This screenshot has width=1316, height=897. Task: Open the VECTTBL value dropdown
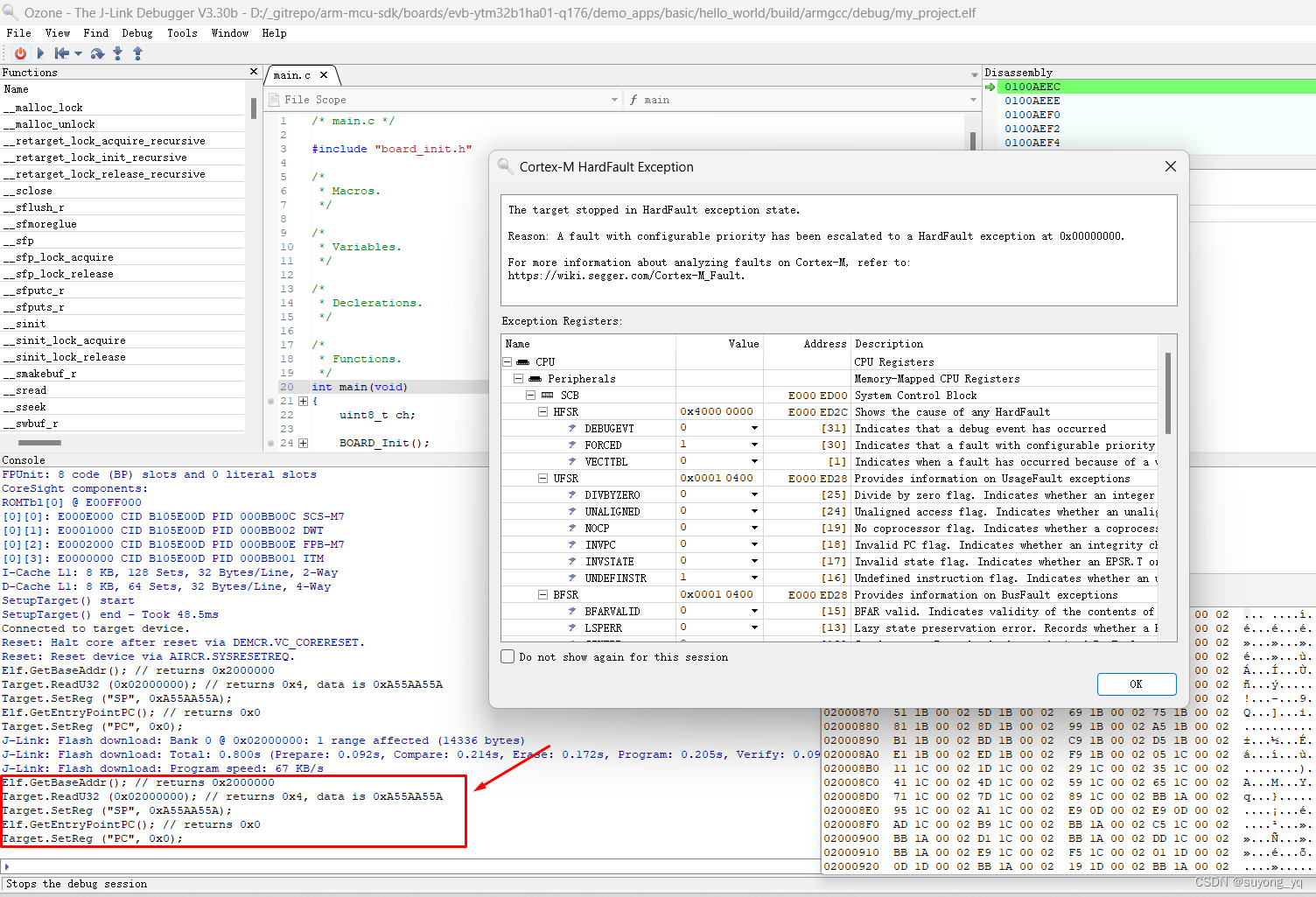(x=754, y=461)
